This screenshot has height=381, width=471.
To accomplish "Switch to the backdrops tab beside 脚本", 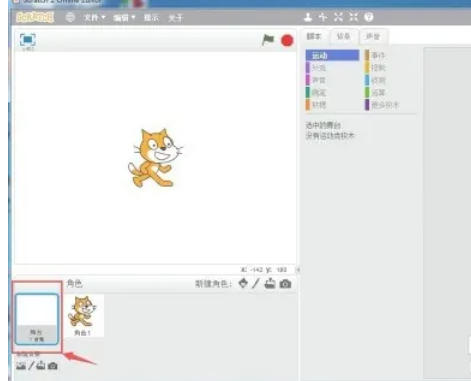I will pos(343,36).
